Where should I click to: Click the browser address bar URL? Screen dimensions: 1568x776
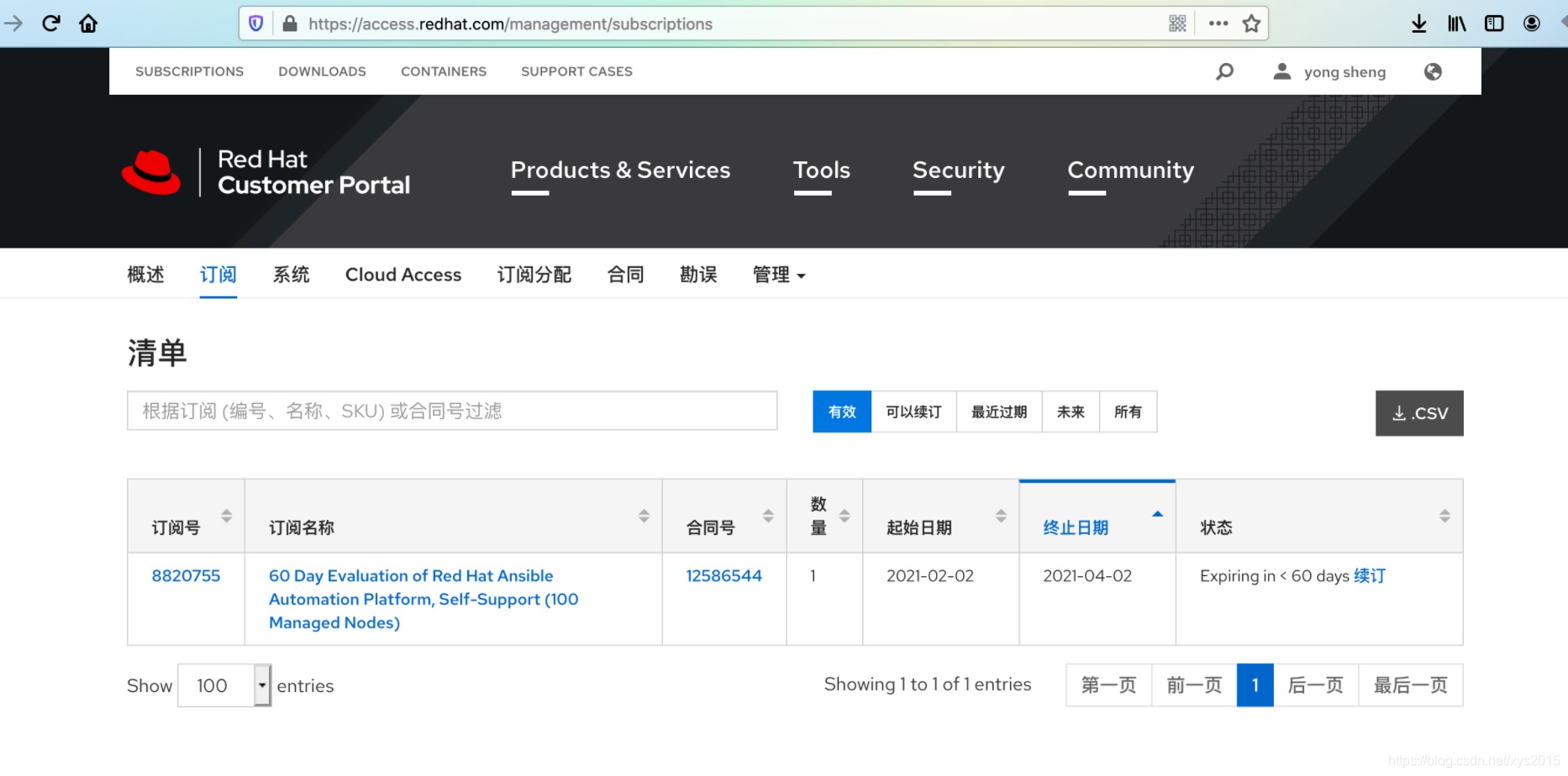[x=510, y=24]
